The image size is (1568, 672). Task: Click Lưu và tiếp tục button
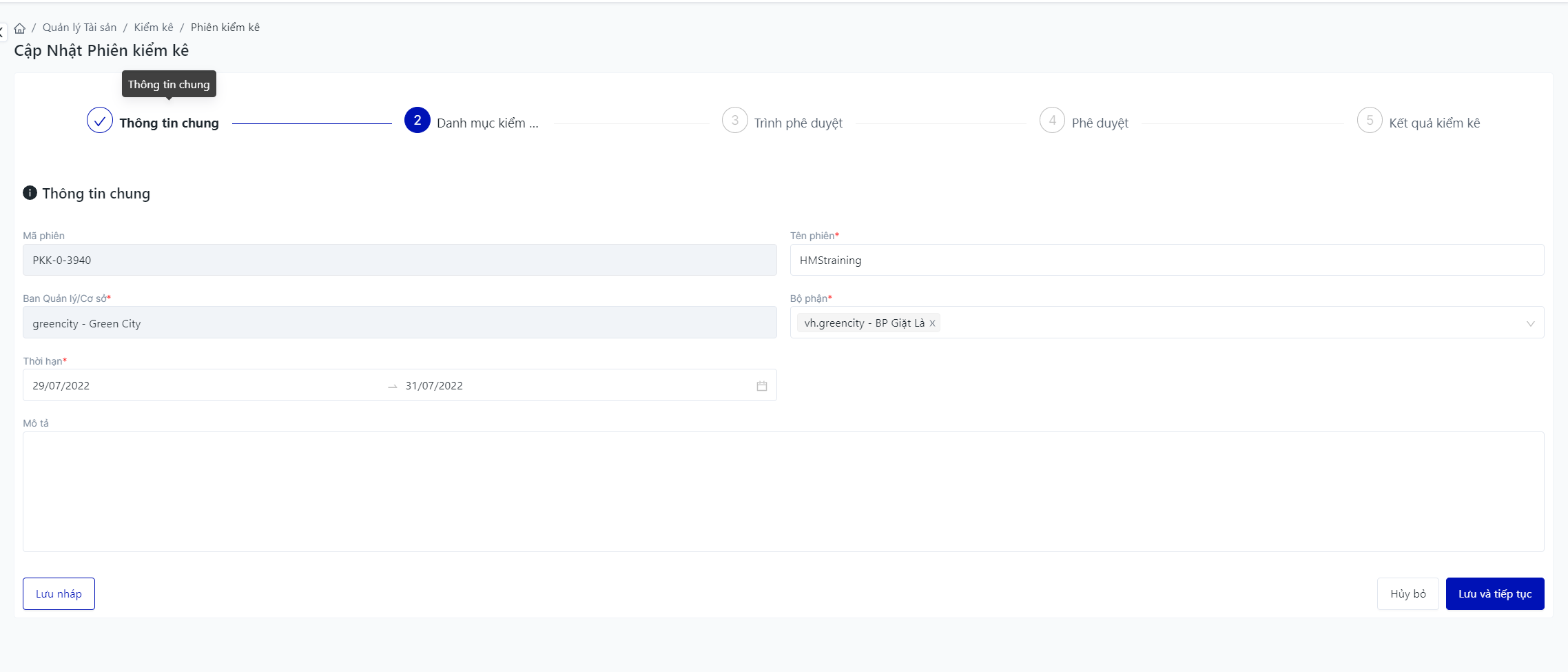(1494, 594)
